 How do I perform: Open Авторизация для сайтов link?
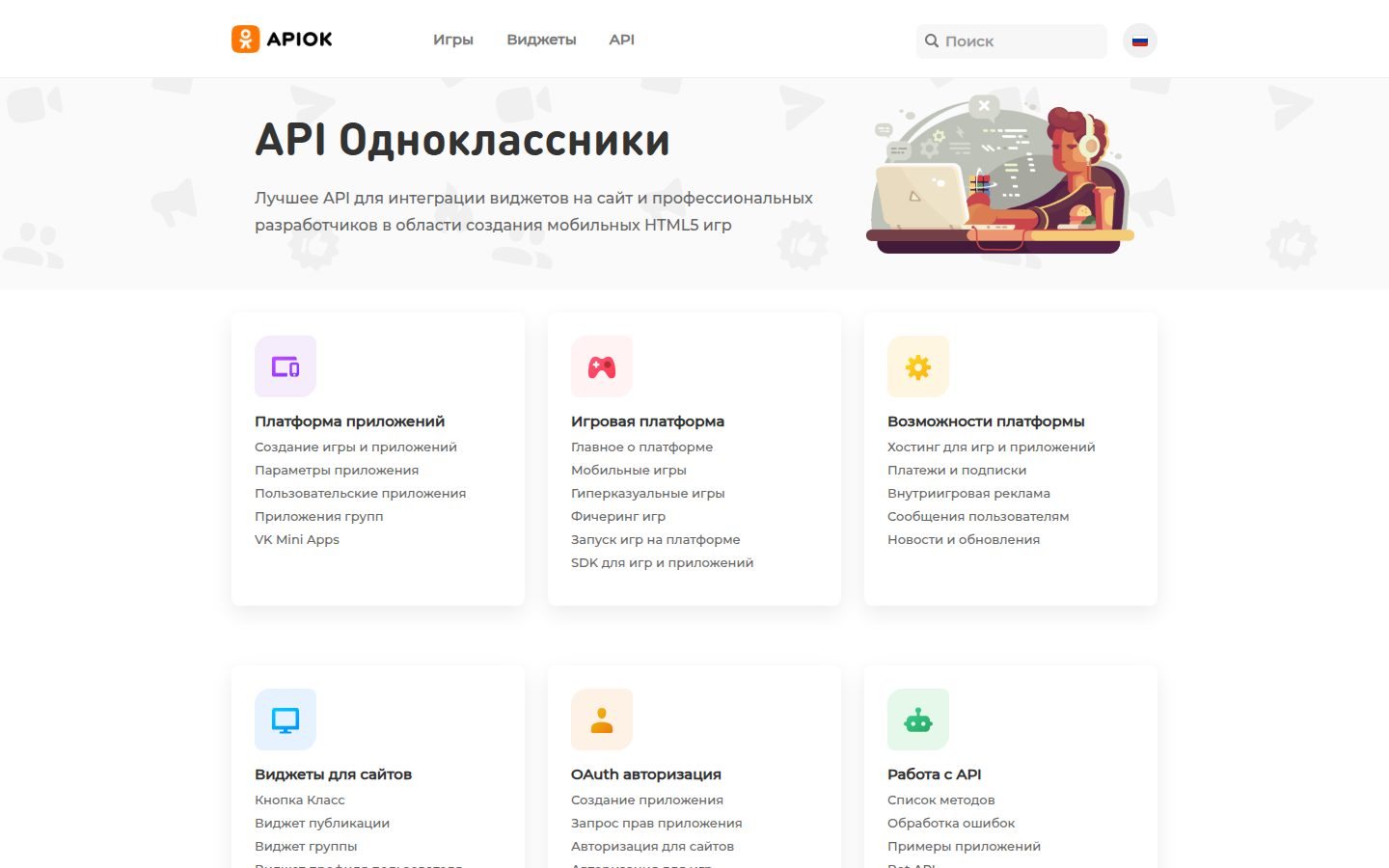(652, 846)
